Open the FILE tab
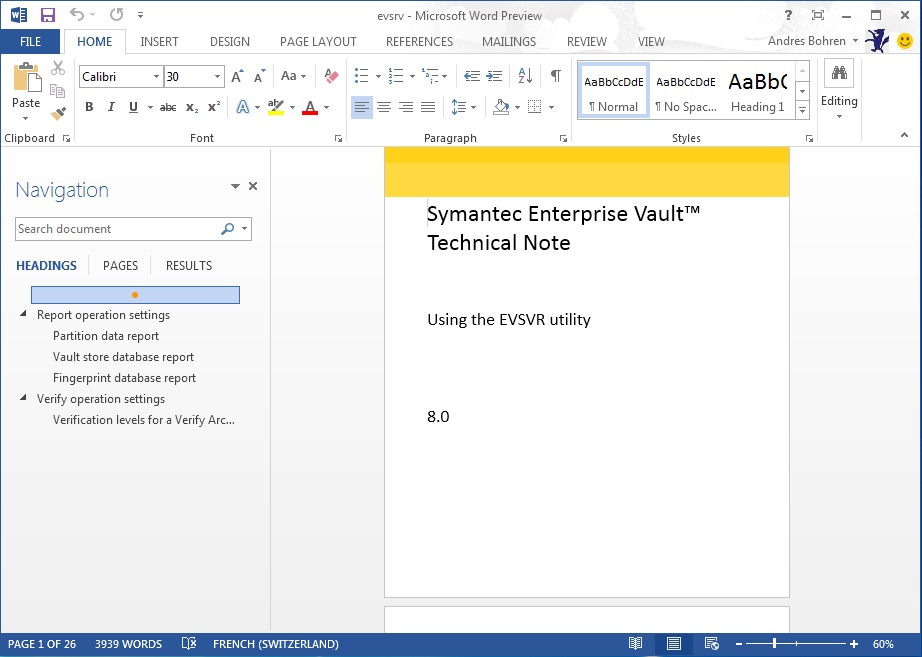This screenshot has width=922, height=657. click(x=30, y=42)
